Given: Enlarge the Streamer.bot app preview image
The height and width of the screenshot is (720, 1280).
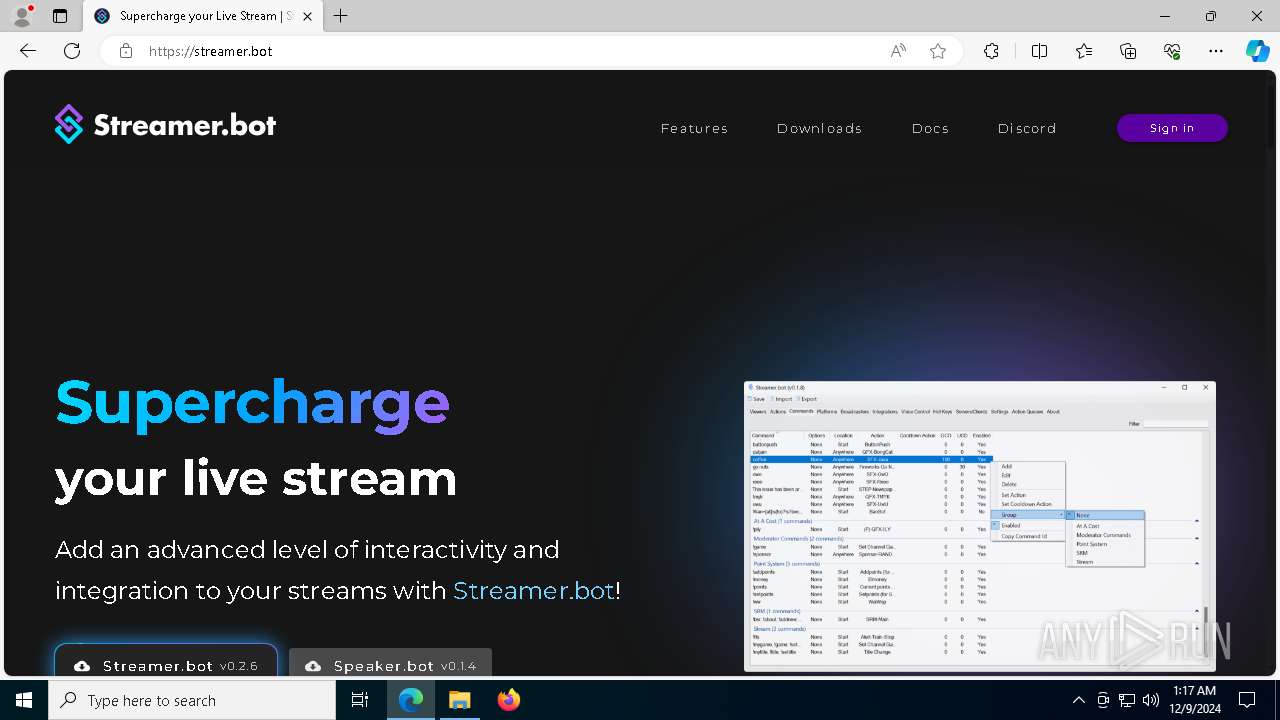Looking at the screenshot, I should click(x=980, y=526).
